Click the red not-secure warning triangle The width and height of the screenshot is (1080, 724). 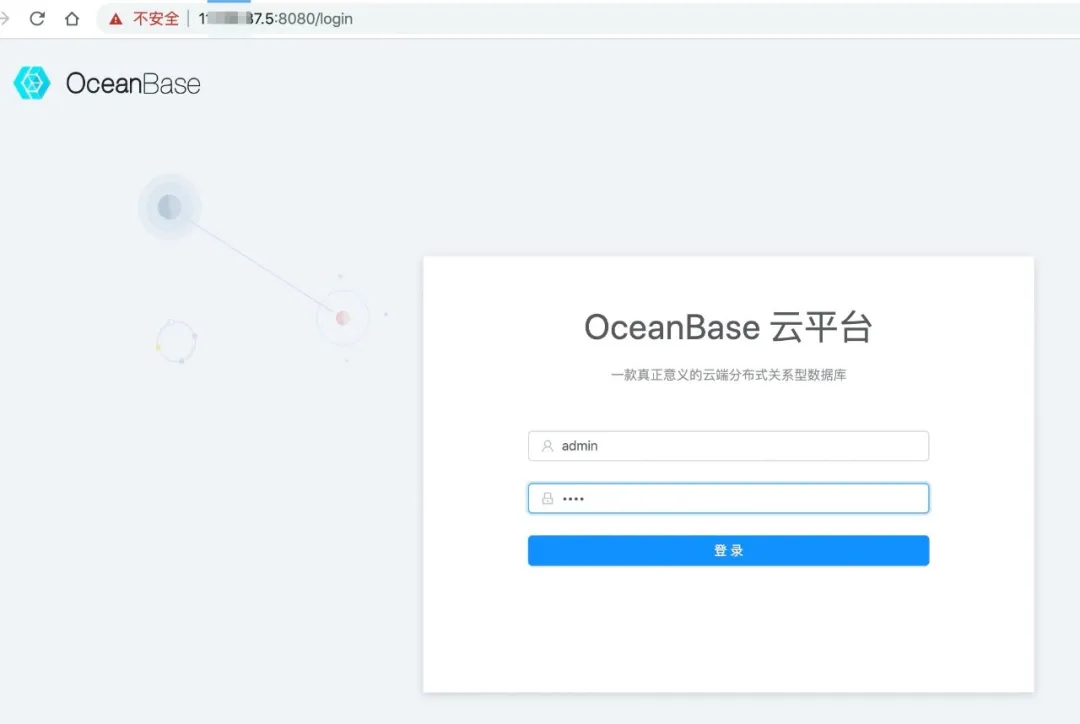(116, 19)
